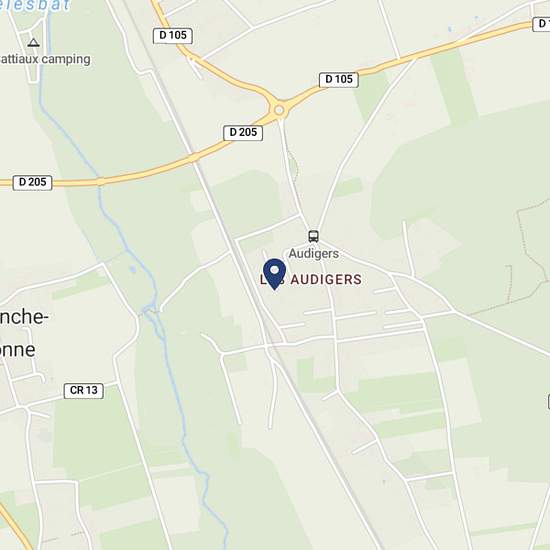Click the partial road badge at top-right edge

[541, 24]
